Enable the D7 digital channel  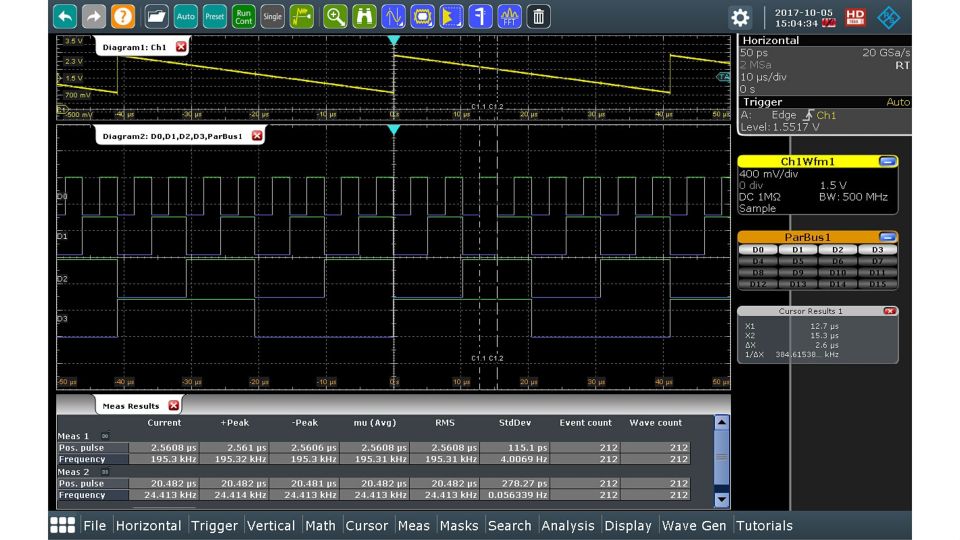(877, 261)
